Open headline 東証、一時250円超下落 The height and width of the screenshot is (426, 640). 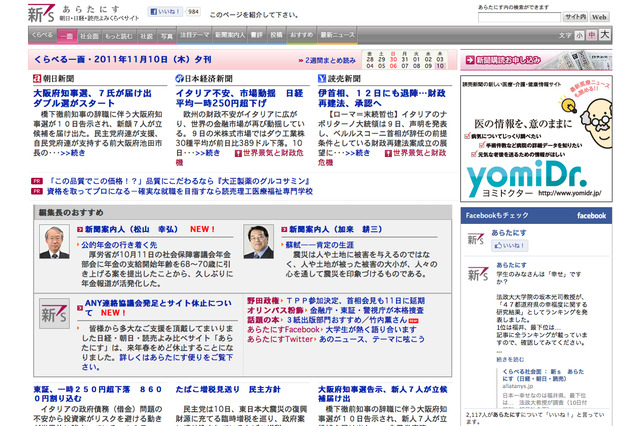[98, 394]
